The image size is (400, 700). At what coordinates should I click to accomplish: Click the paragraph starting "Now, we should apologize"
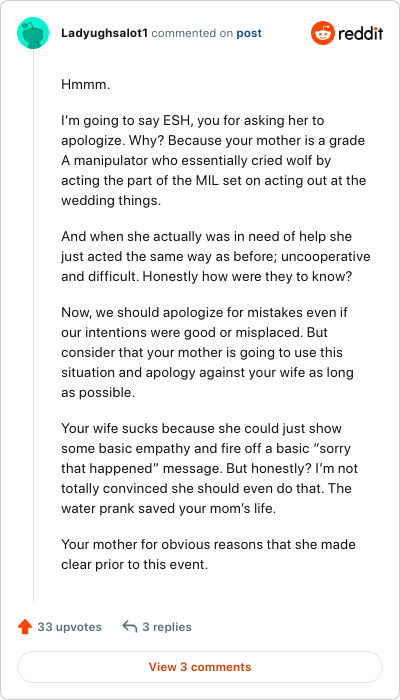(207, 352)
